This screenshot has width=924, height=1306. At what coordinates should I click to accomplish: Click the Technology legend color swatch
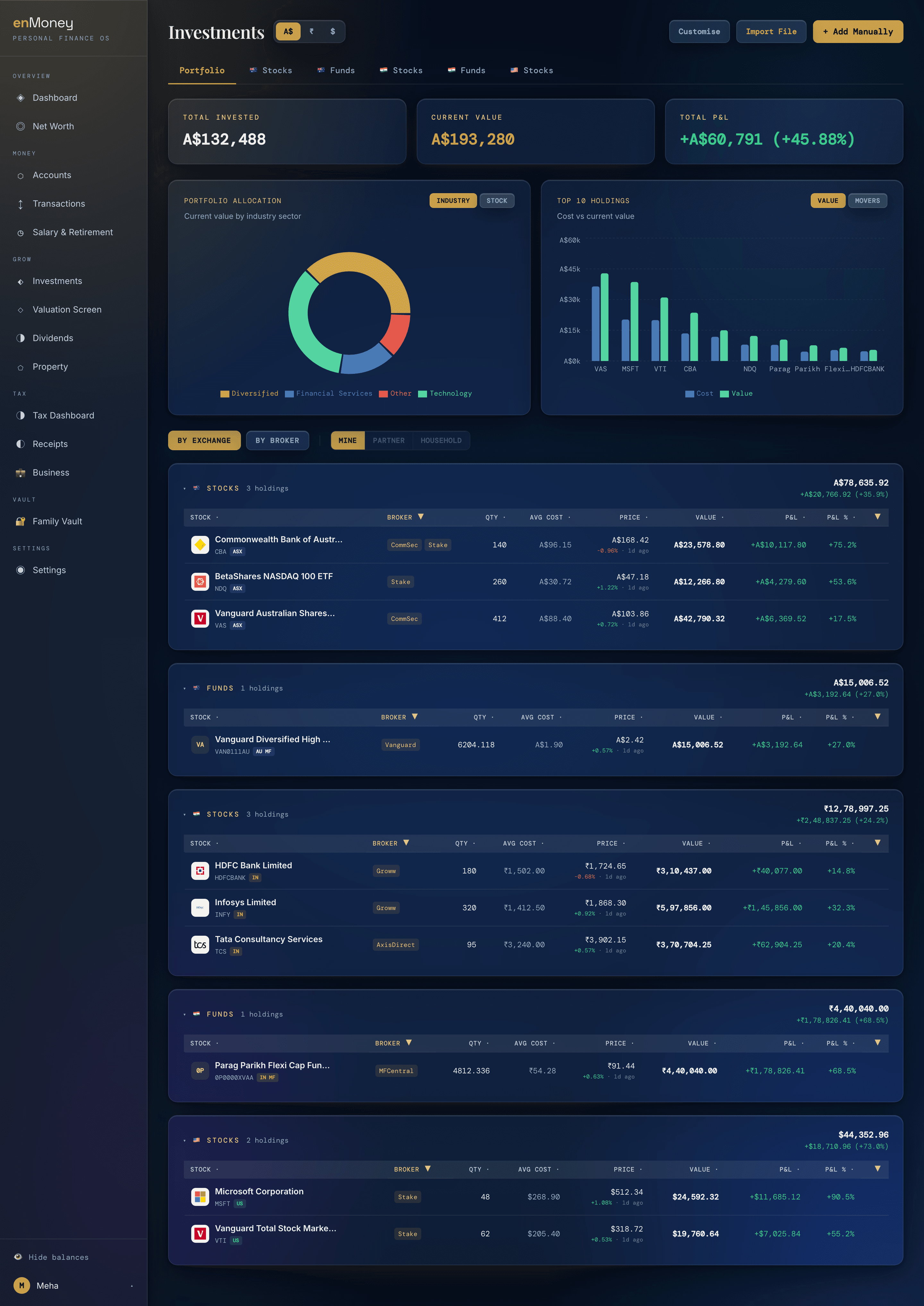[422, 394]
